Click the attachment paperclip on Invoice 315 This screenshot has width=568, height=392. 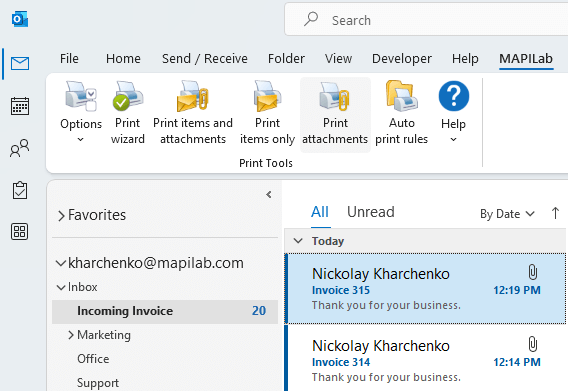point(532,272)
